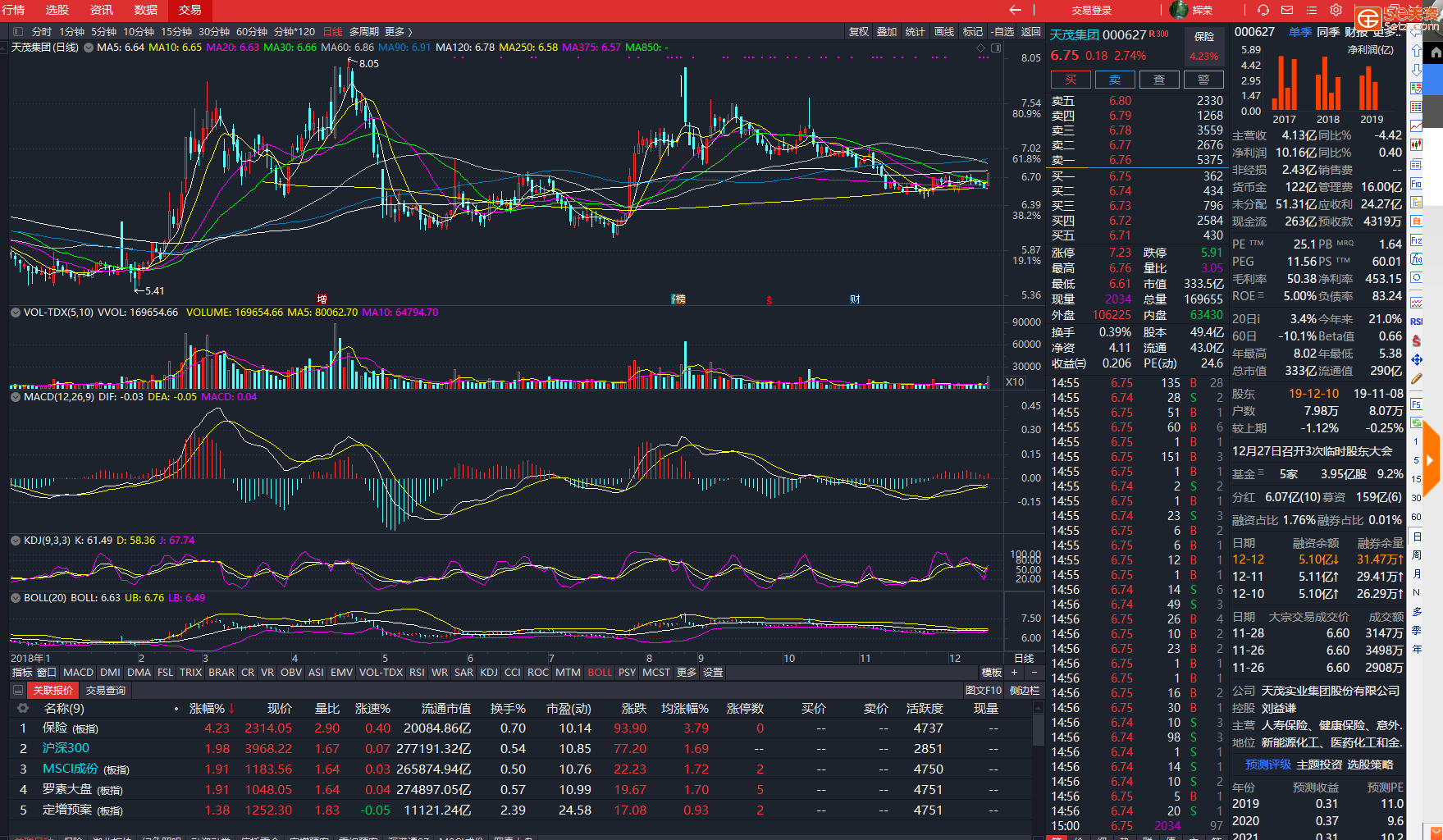Click the move crosshair icon in right sidebar
1443x840 pixels.
pos(1417,360)
